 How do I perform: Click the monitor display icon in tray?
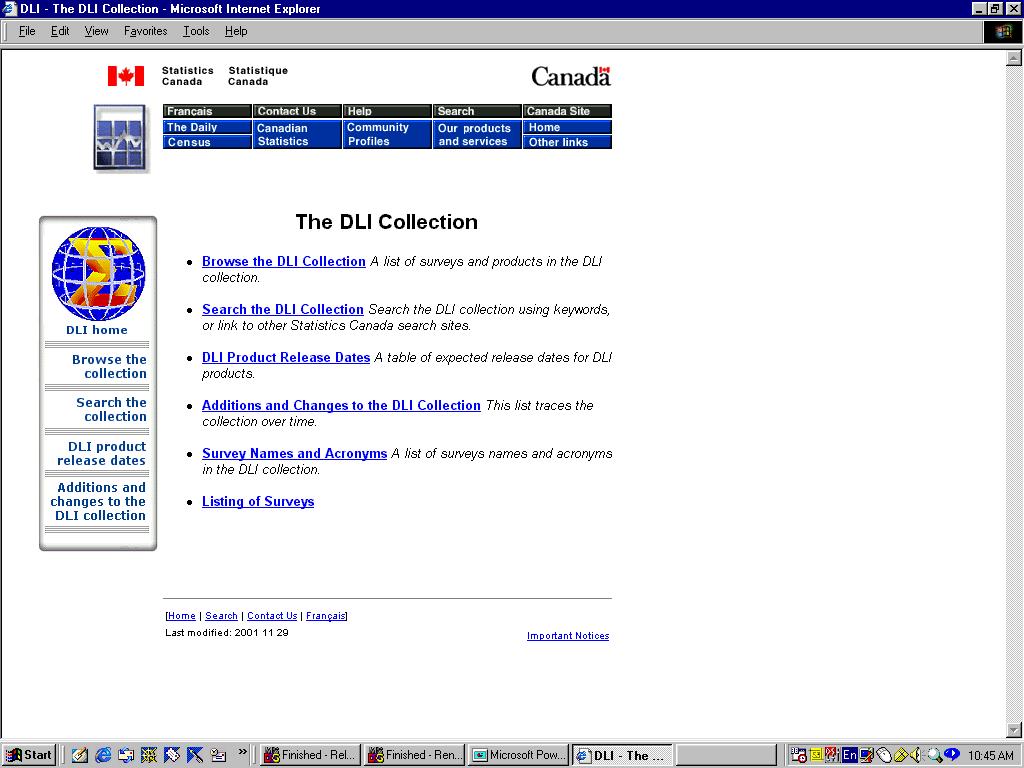tap(866, 755)
